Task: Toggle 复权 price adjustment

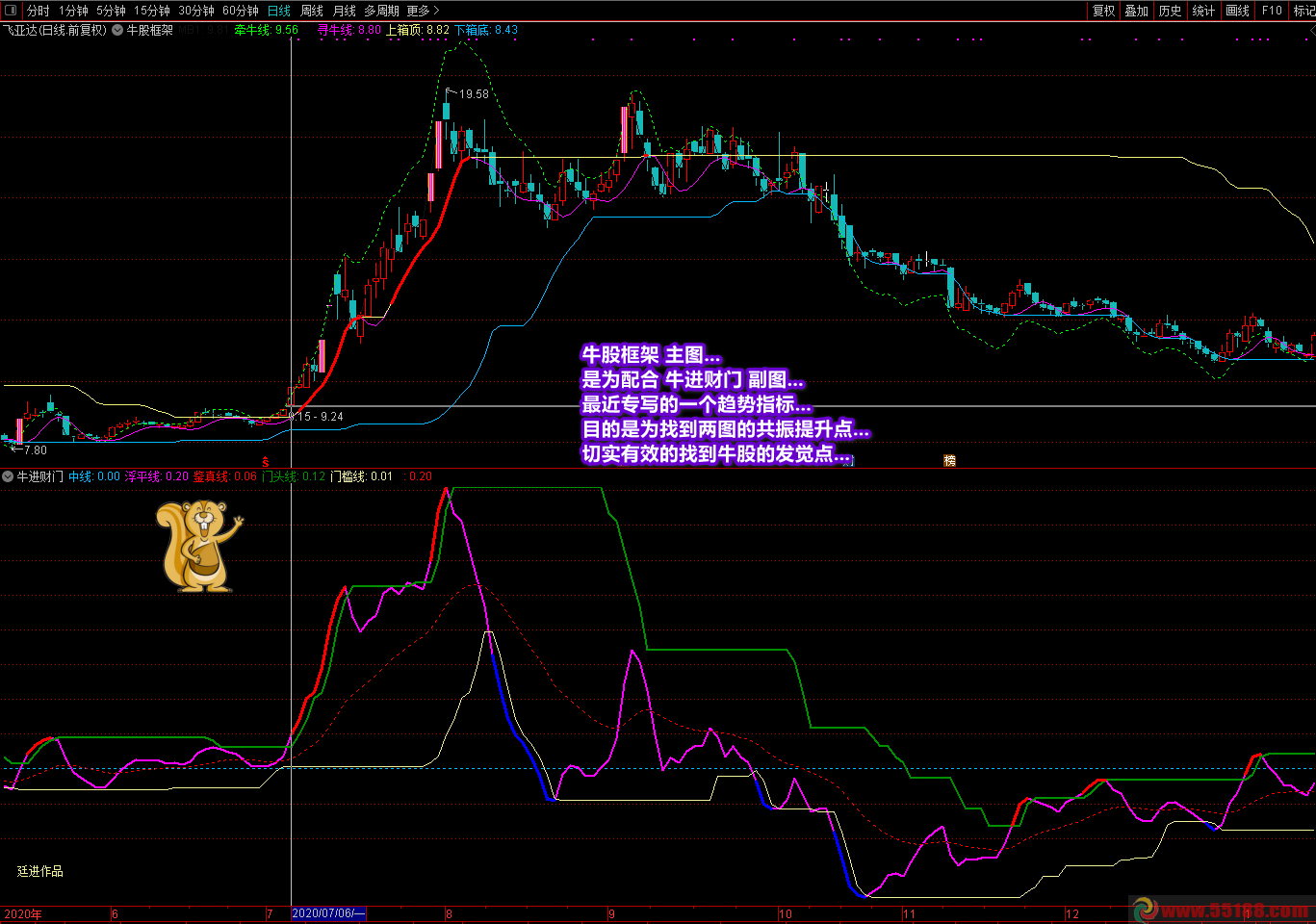Action: [x=1103, y=11]
